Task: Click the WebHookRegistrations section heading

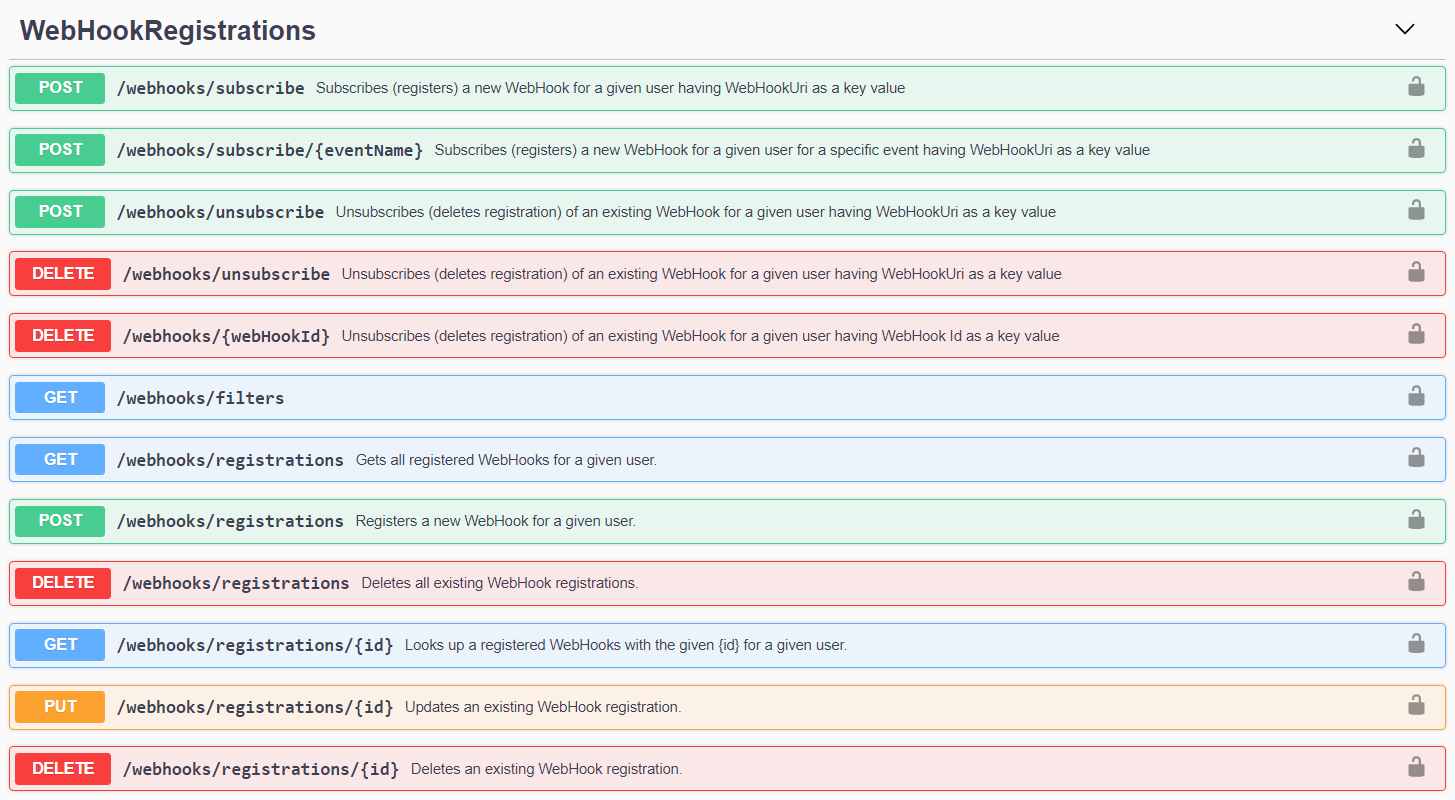Action: click(x=168, y=31)
